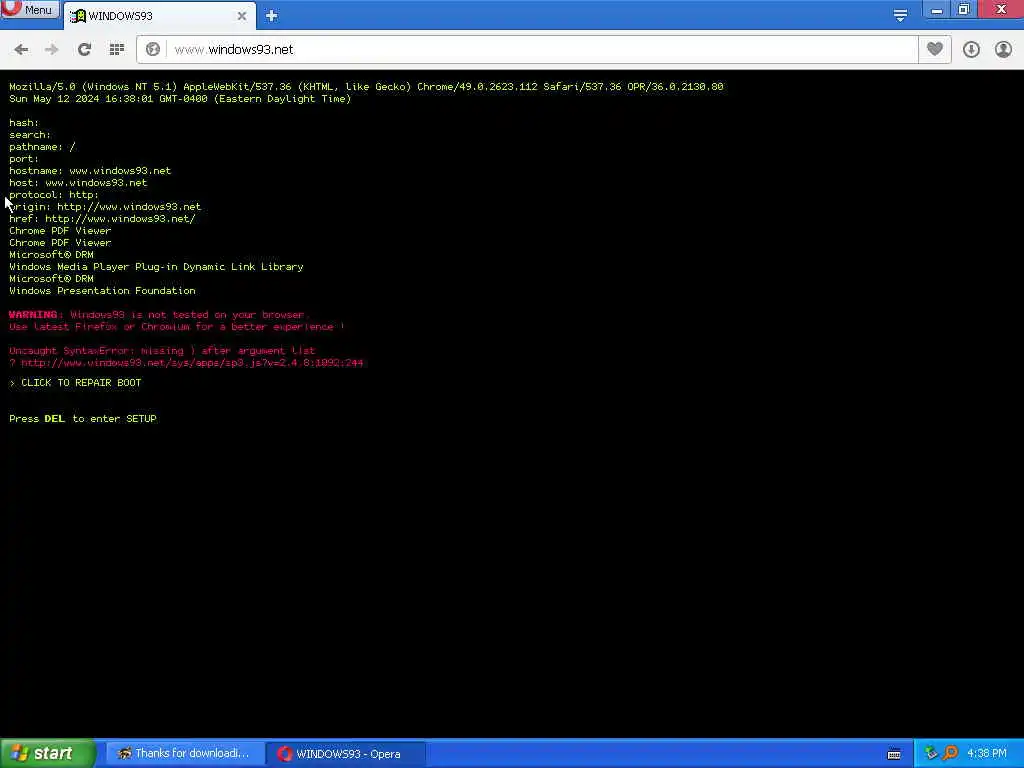
Task: Click the 'pathname: /' line
Action: click(x=42, y=147)
